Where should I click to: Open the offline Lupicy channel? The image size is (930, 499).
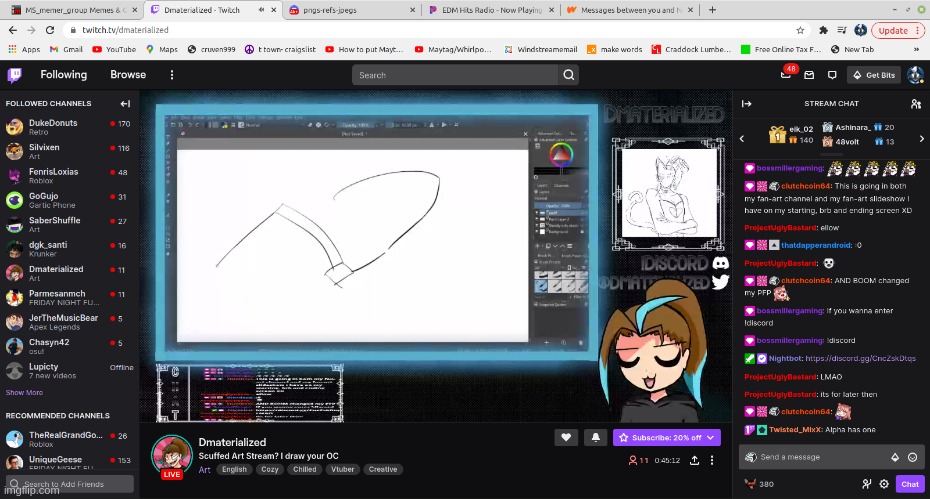[x=69, y=371]
